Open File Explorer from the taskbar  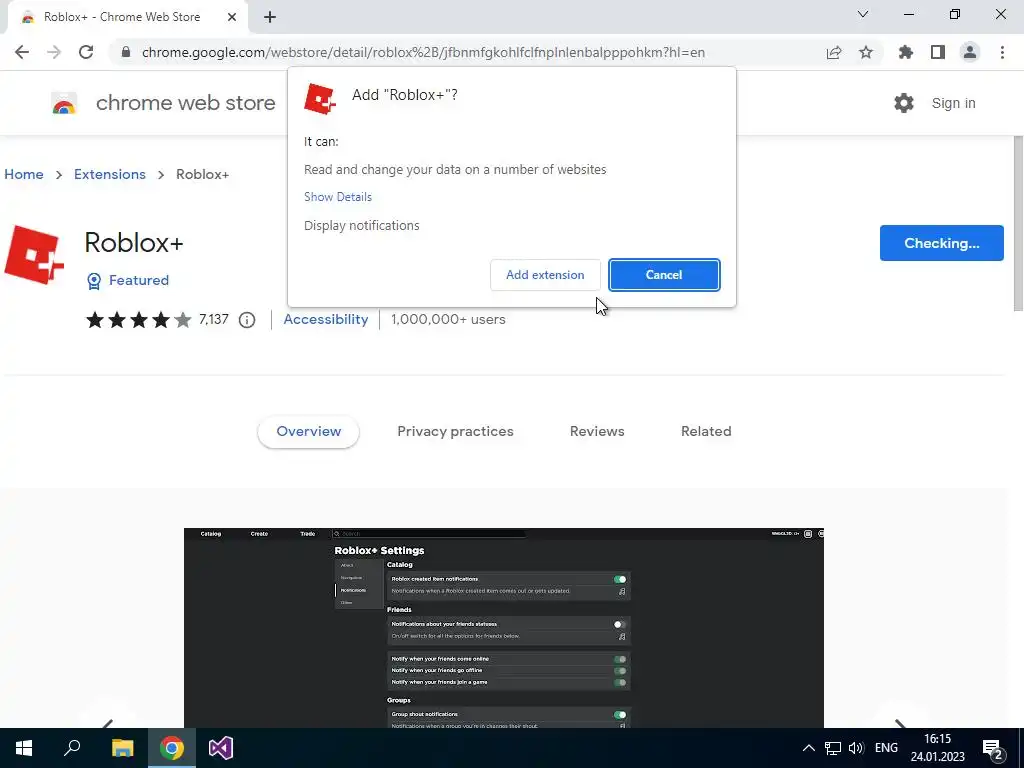pos(122,748)
